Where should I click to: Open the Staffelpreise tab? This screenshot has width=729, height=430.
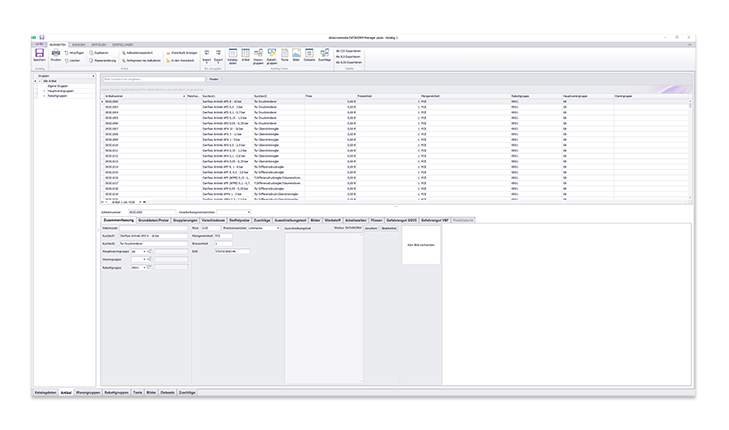239,220
